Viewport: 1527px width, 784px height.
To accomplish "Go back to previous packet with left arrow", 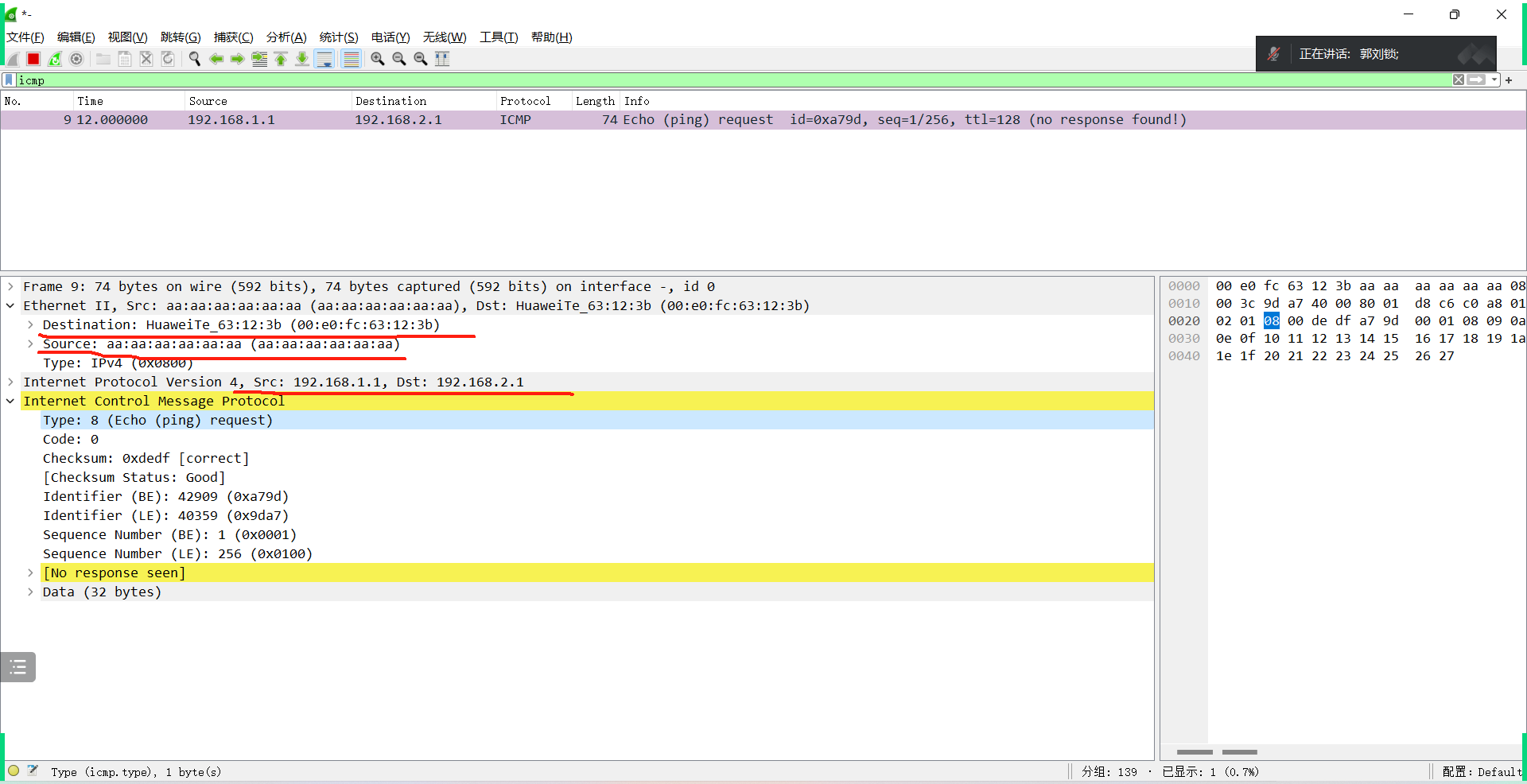I will [216, 59].
